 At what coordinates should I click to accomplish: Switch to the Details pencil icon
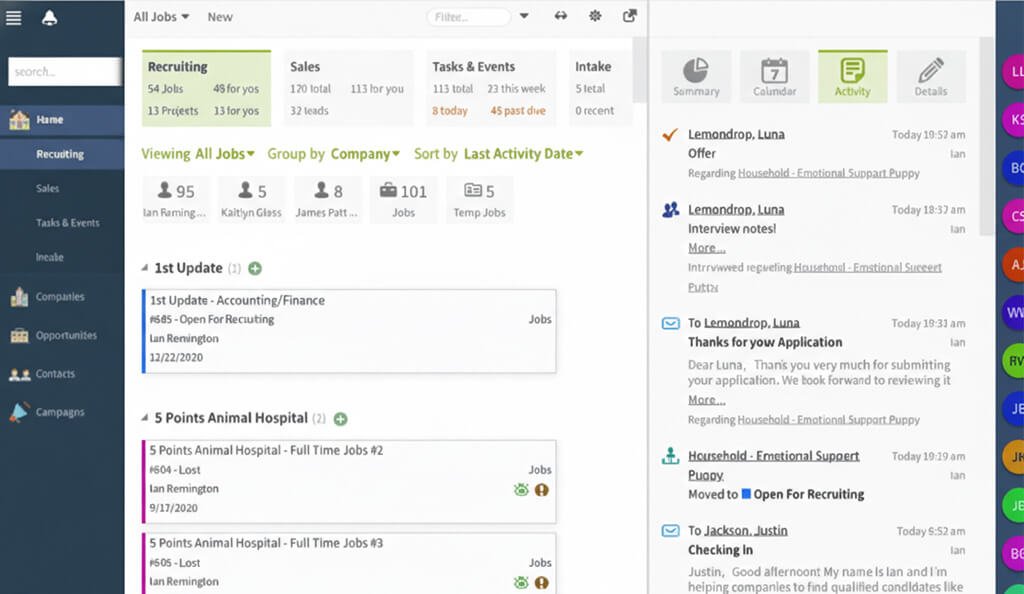(931, 70)
